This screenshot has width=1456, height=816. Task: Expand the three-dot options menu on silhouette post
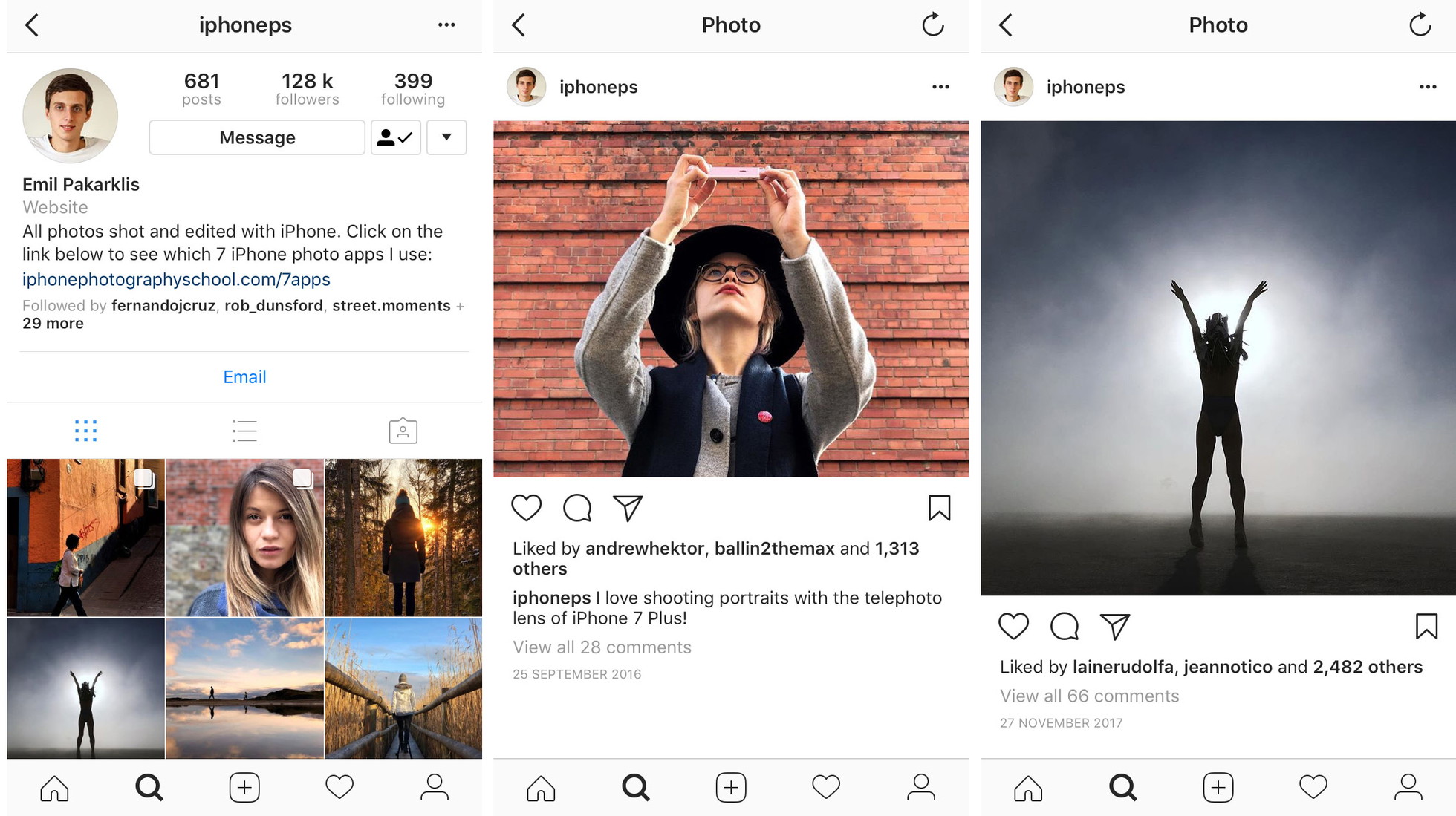click(1432, 88)
